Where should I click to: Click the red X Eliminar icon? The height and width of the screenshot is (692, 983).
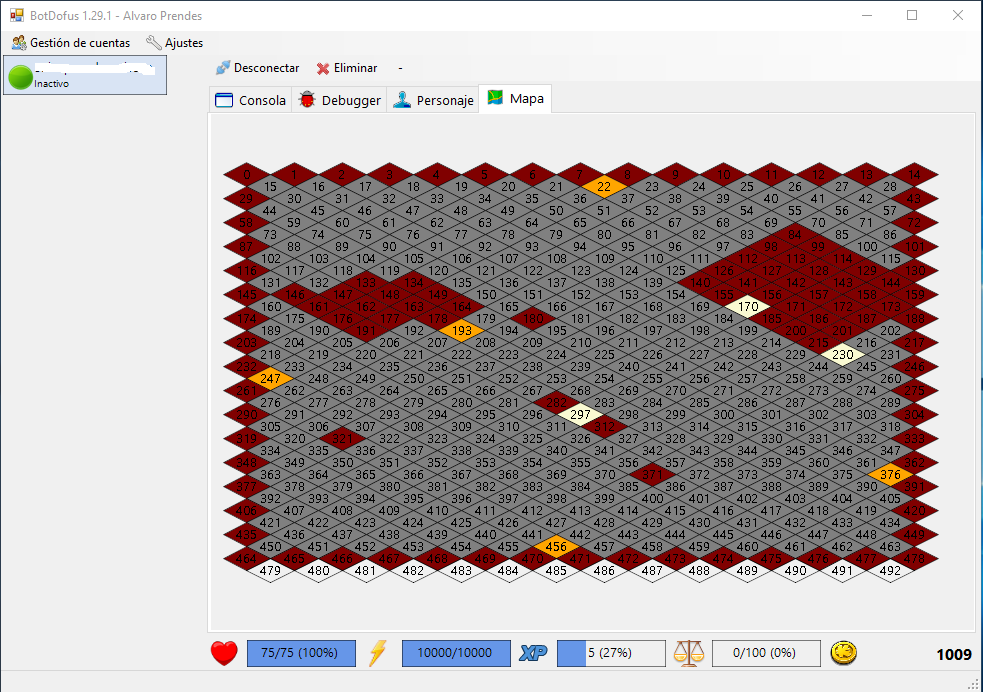coord(323,68)
